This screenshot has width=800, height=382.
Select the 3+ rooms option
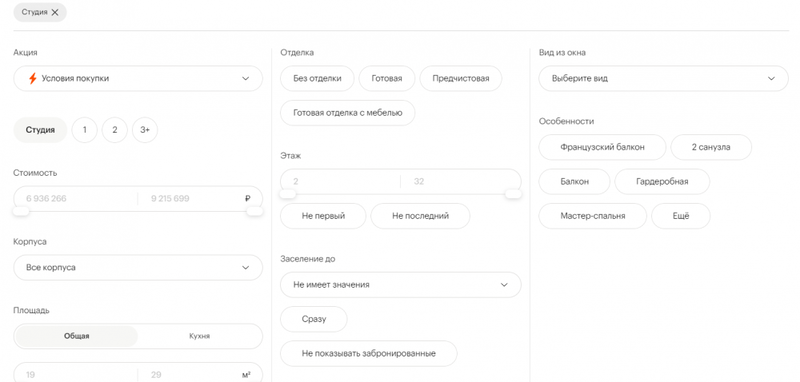[145, 130]
